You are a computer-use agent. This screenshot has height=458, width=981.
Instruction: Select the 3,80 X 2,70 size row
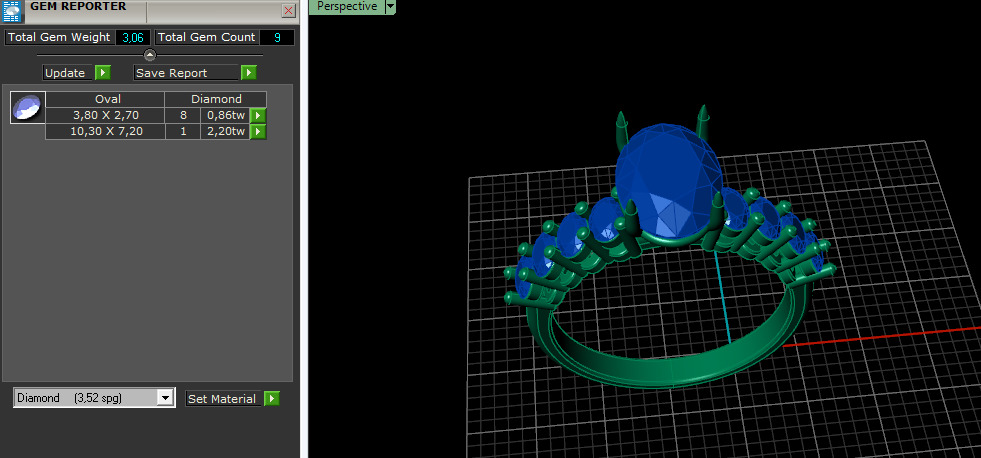(105, 115)
